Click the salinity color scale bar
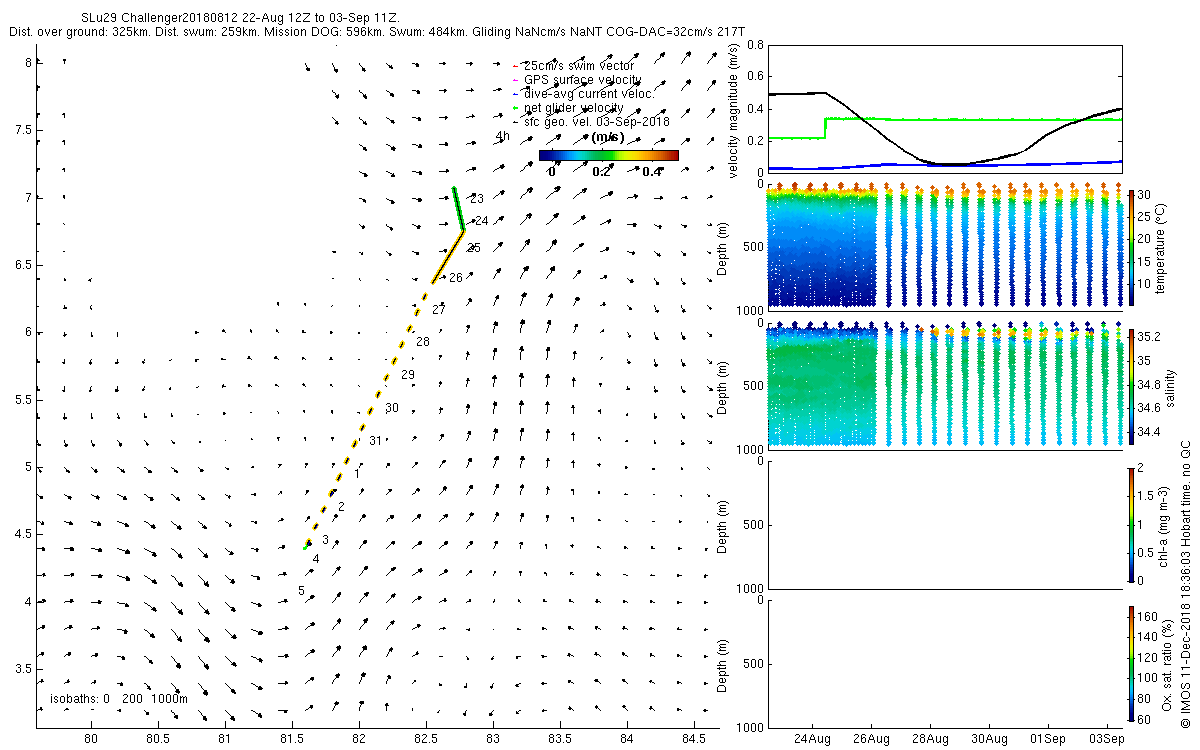This screenshot has width=1200, height=750. pos(1131,385)
